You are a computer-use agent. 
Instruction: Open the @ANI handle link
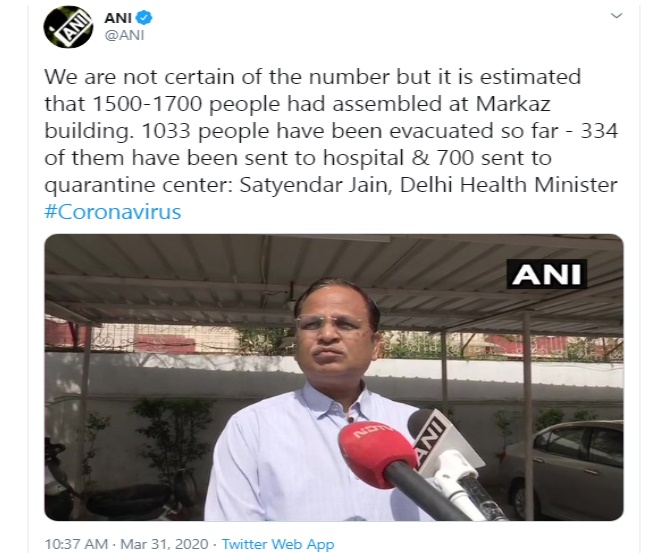(x=124, y=36)
